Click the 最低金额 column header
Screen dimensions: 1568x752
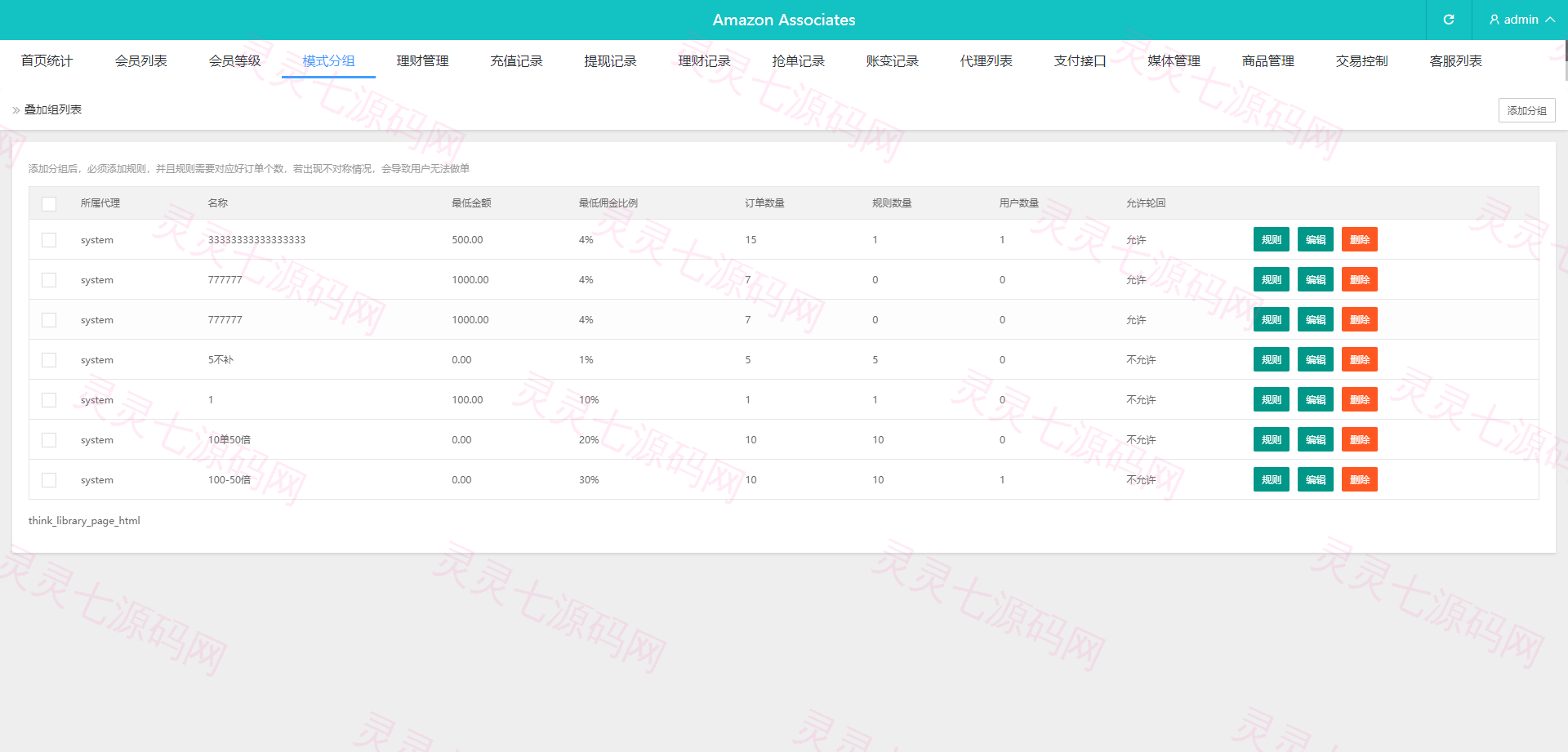471,203
